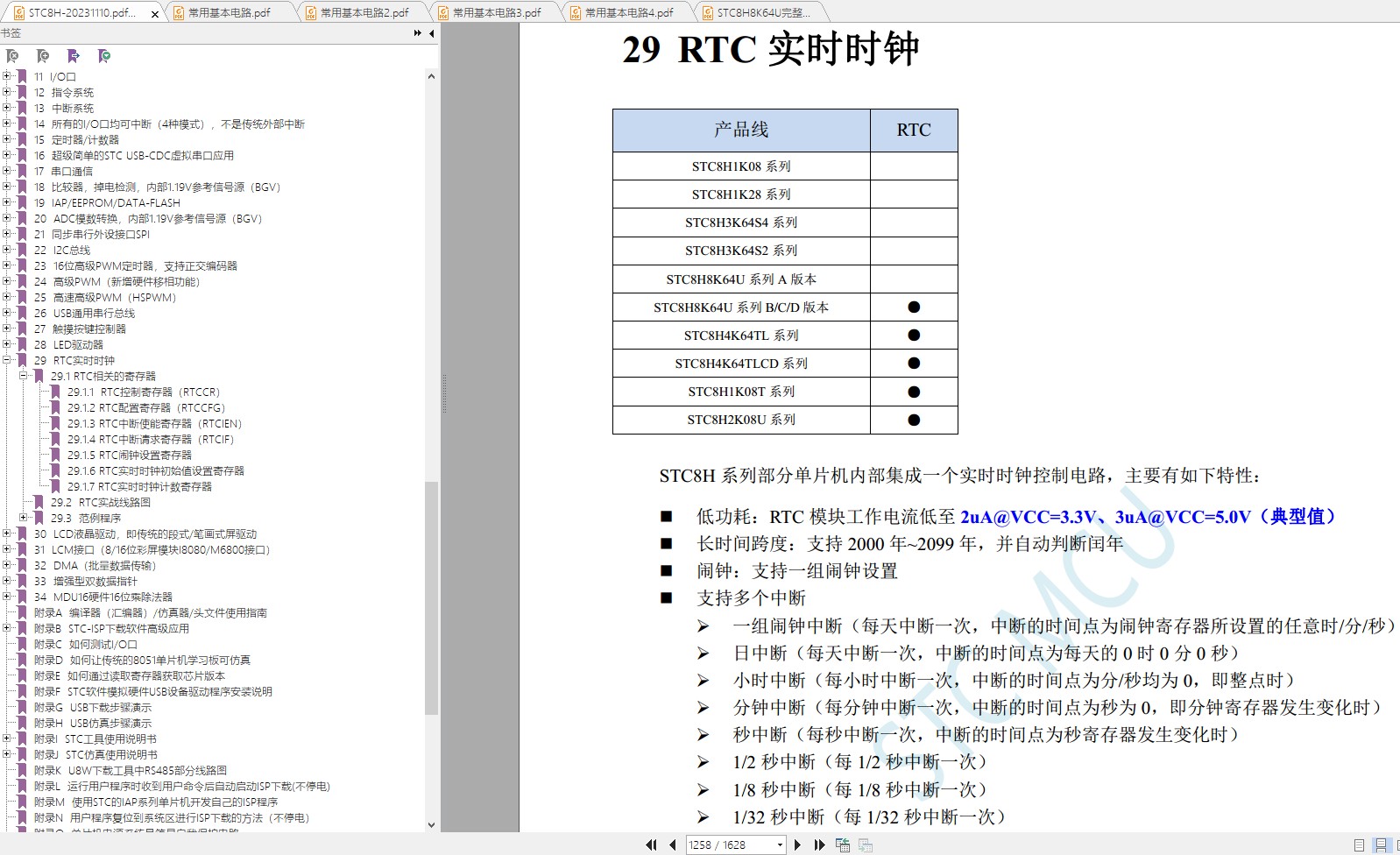Image resolution: width=1400 pixels, height=855 pixels.
Task: Select bookmark 34 MDU16硬件16位乘除法器
Action: [x=103, y=597]
